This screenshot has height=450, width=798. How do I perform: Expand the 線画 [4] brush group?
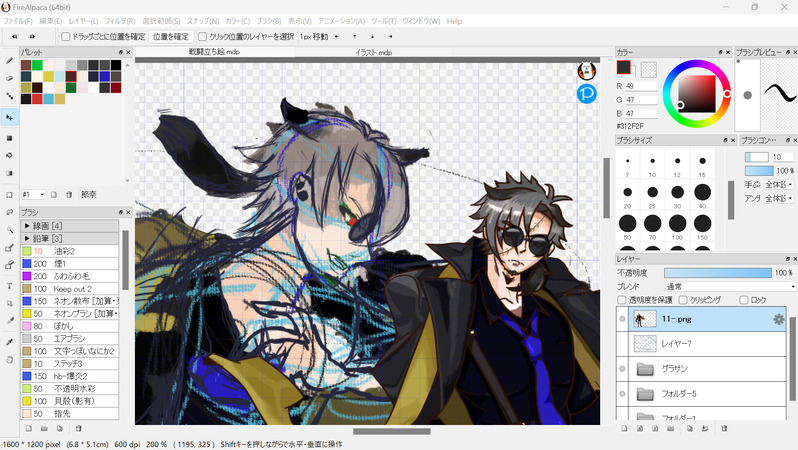27,226
